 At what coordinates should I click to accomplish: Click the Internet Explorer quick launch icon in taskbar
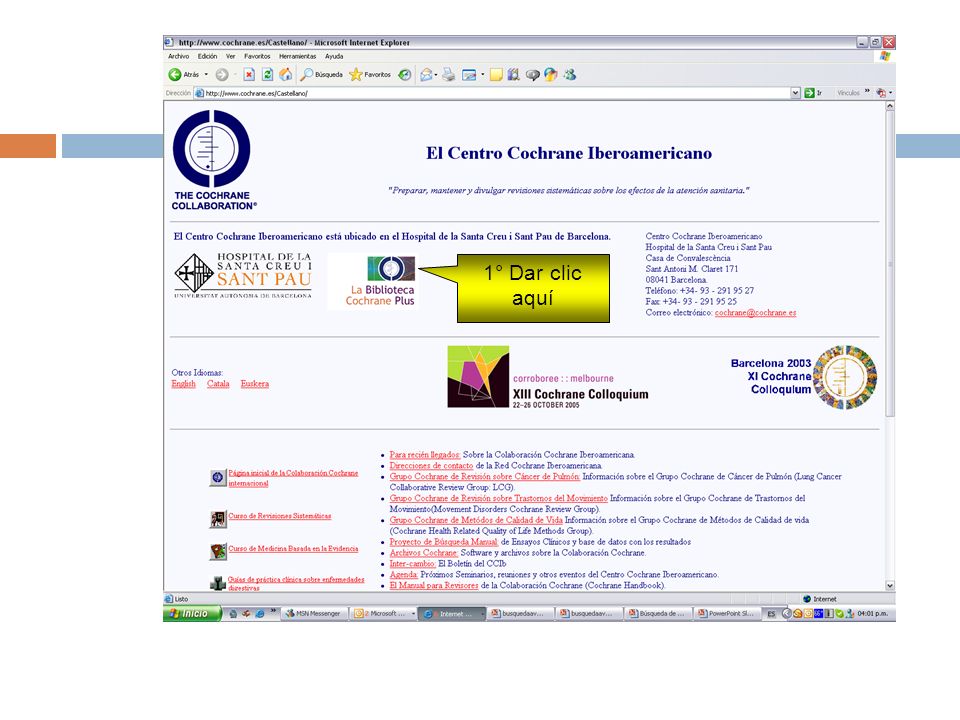(x=260, y=613)
